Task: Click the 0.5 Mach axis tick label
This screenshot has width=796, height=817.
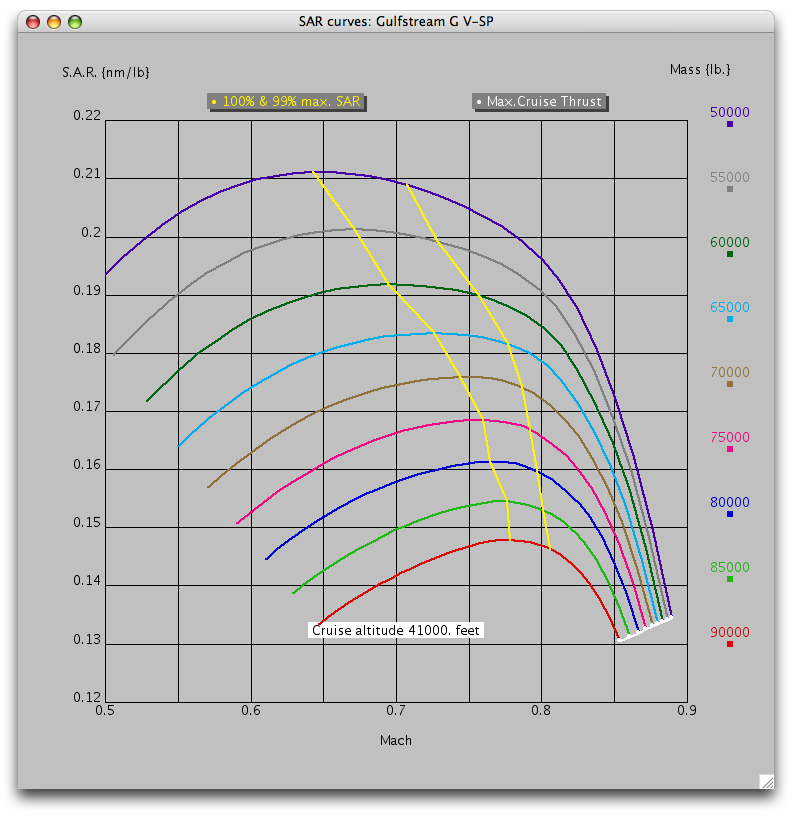Action: 105,711
